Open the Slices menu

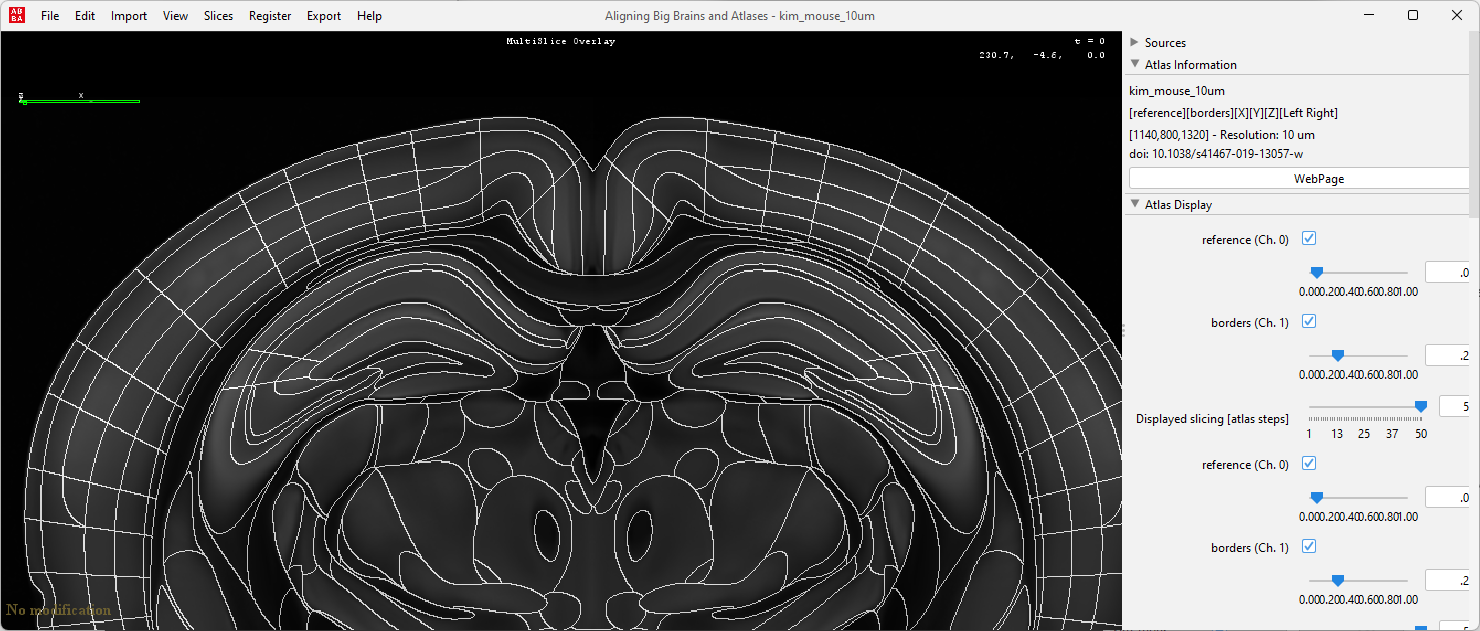218,15
